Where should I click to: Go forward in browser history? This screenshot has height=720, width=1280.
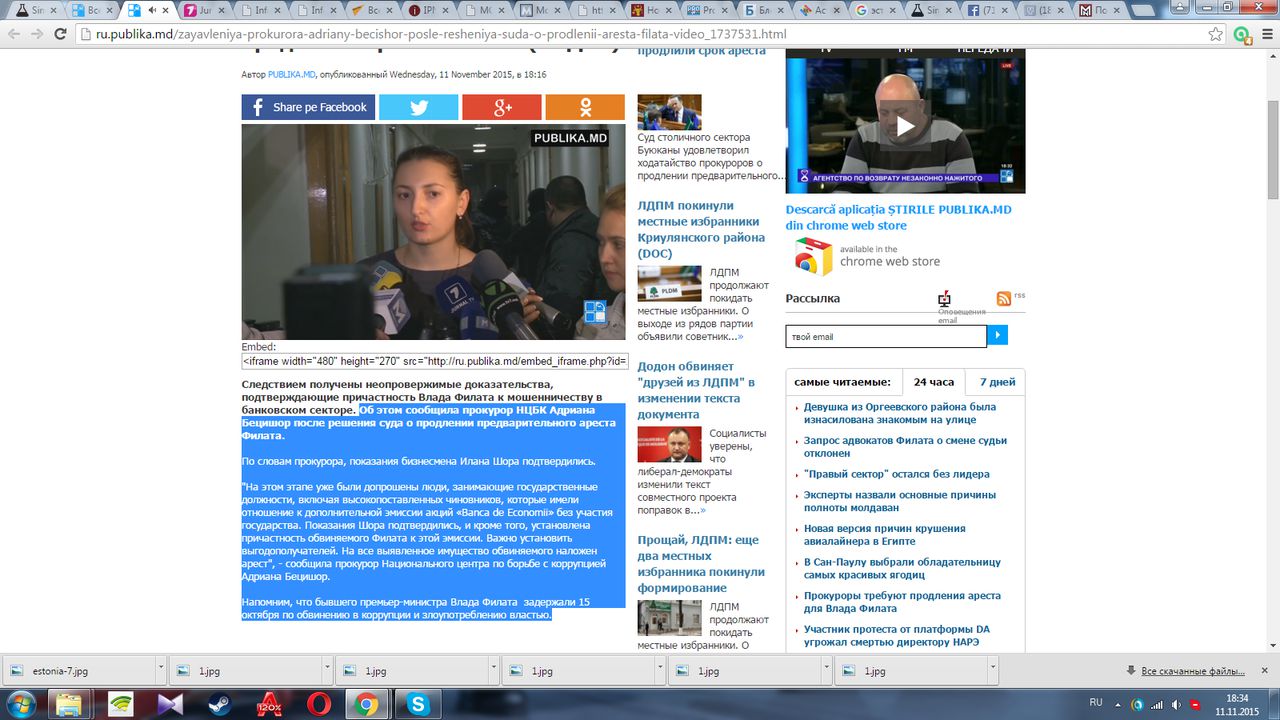pyautogui.click(x=37, y=34)
